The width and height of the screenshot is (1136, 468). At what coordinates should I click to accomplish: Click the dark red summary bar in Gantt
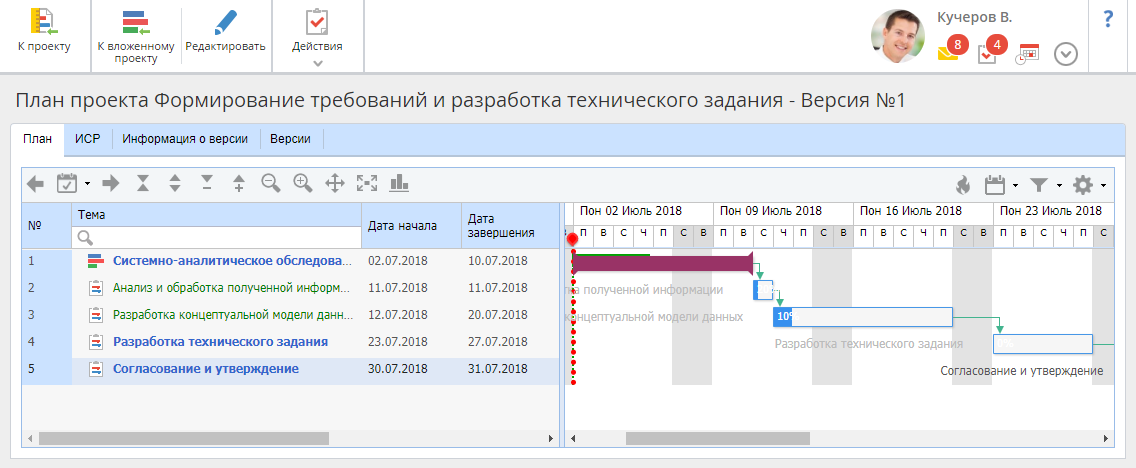point(660,263)
